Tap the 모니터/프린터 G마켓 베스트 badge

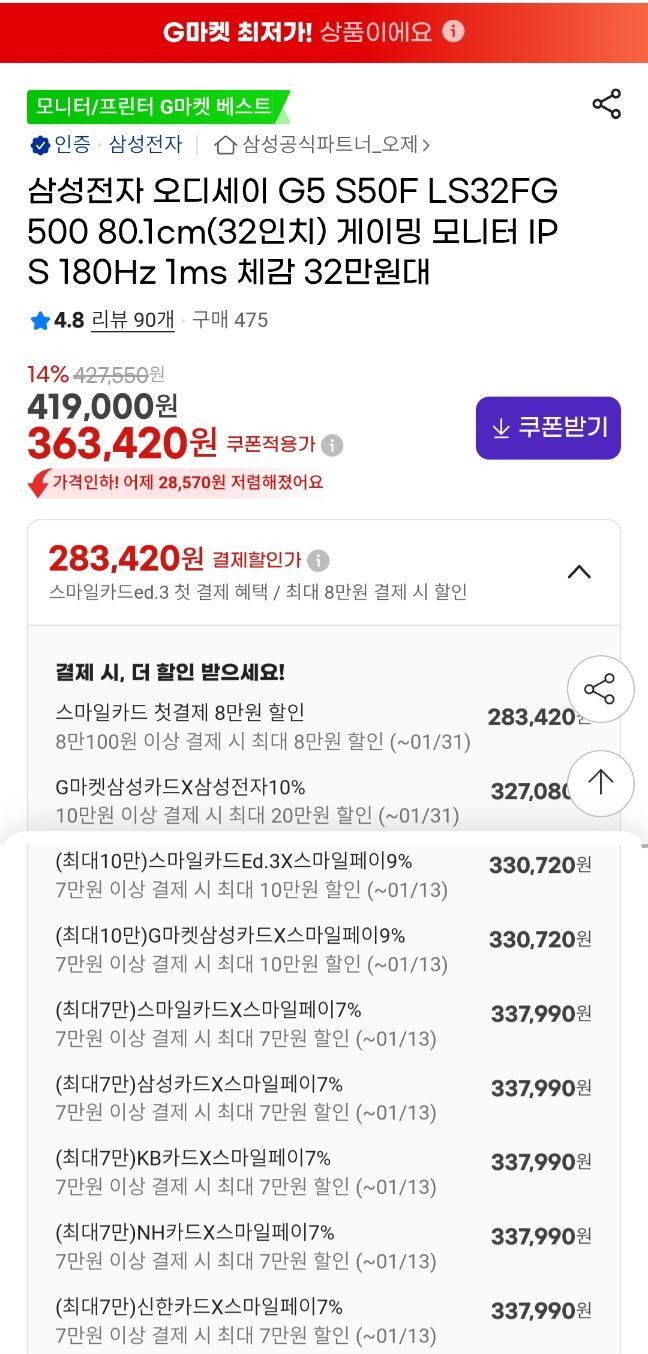tap(155, 106)
